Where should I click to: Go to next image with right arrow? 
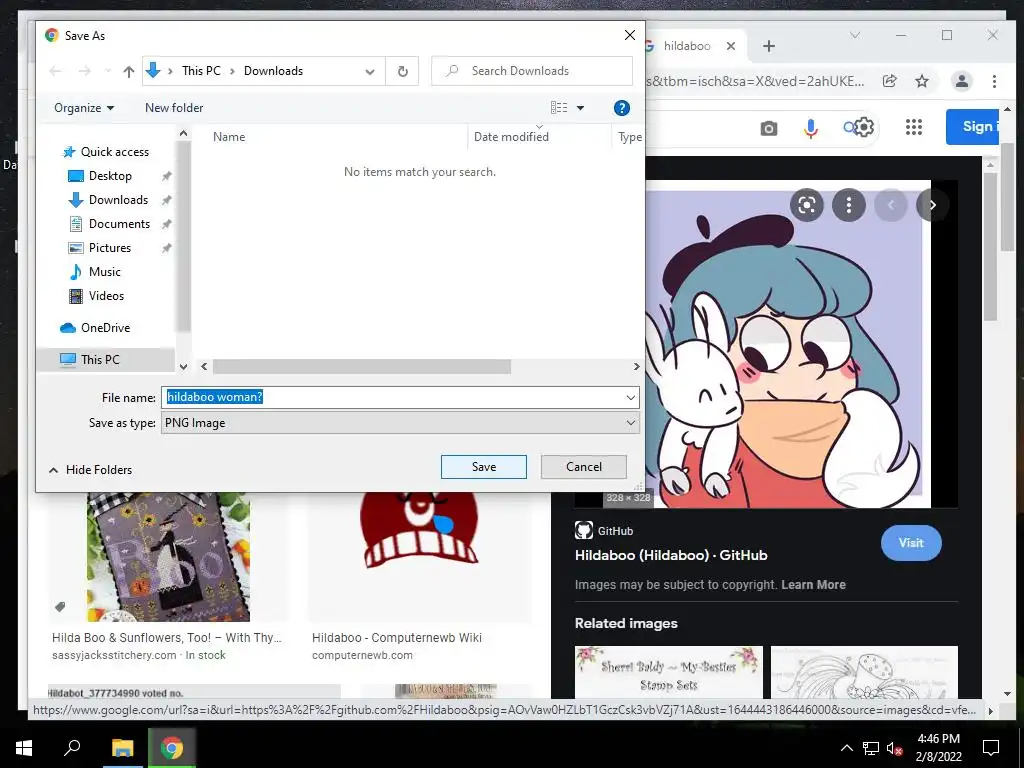click(933, 205)
